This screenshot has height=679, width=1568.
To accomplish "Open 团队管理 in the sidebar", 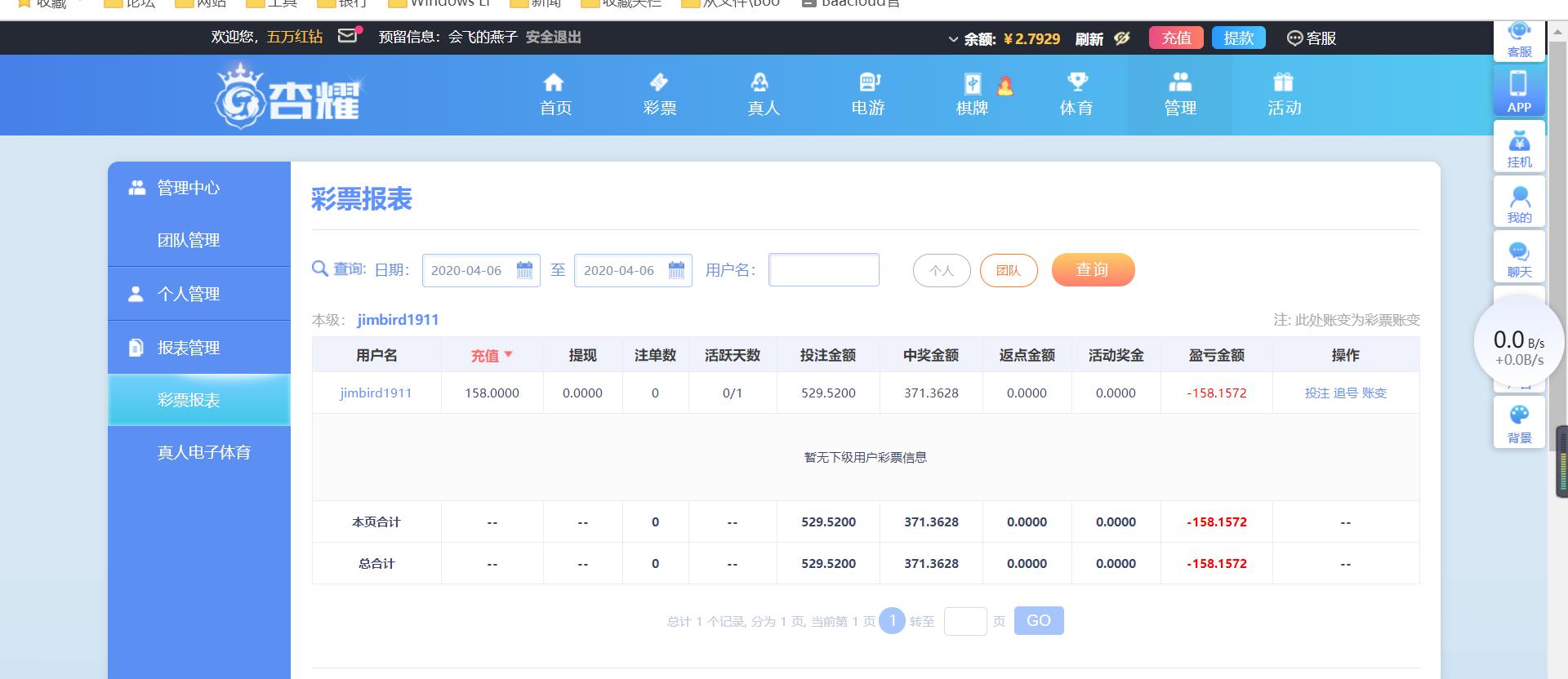I will click(x=189, y=240).
